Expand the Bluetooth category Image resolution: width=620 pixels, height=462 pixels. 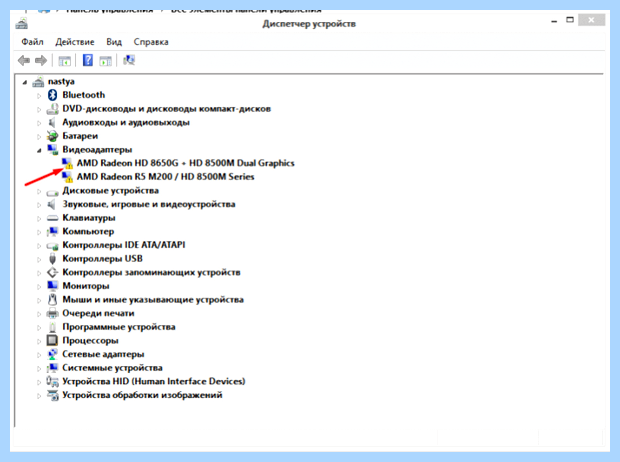pos(39,96)
